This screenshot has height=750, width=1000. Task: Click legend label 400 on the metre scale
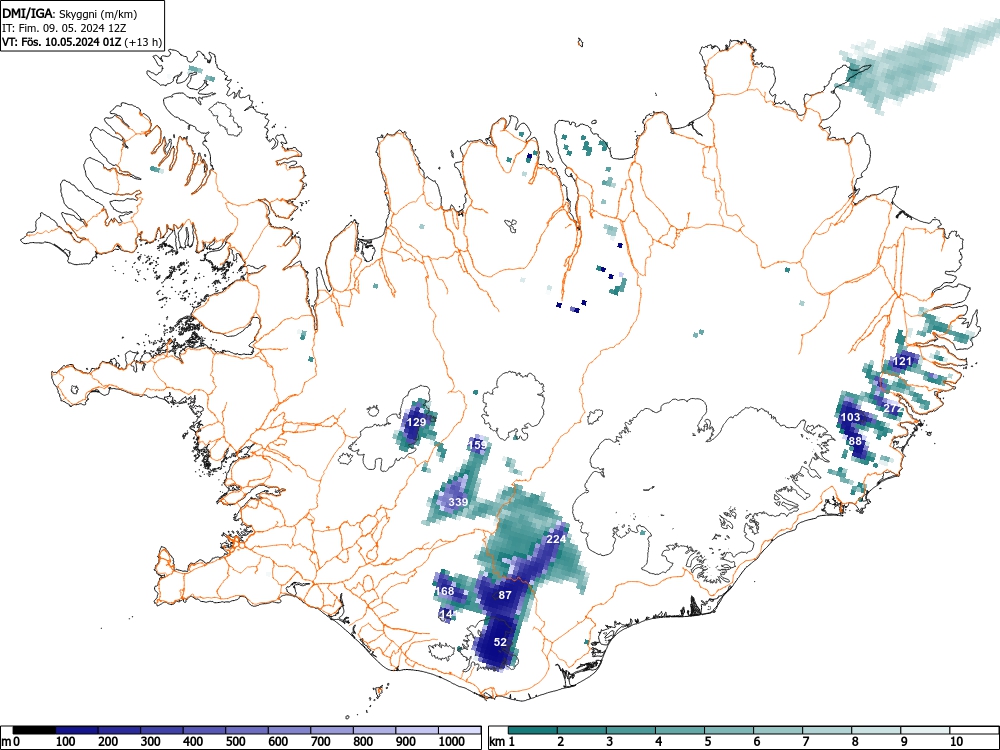pyautogui.click(x=193, y=742)
